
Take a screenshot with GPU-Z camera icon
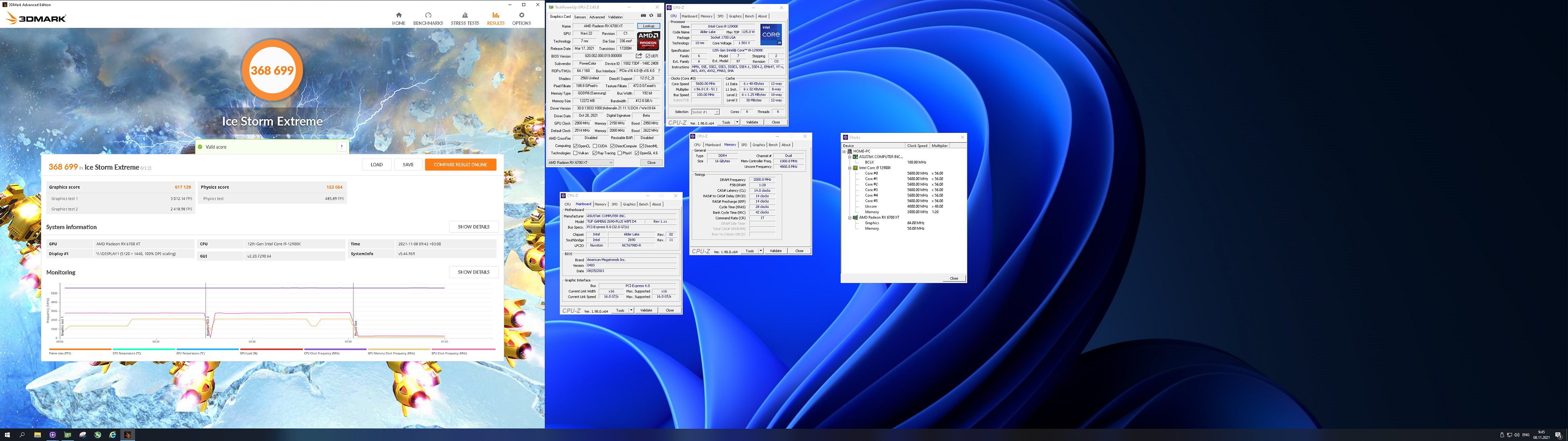644,16
